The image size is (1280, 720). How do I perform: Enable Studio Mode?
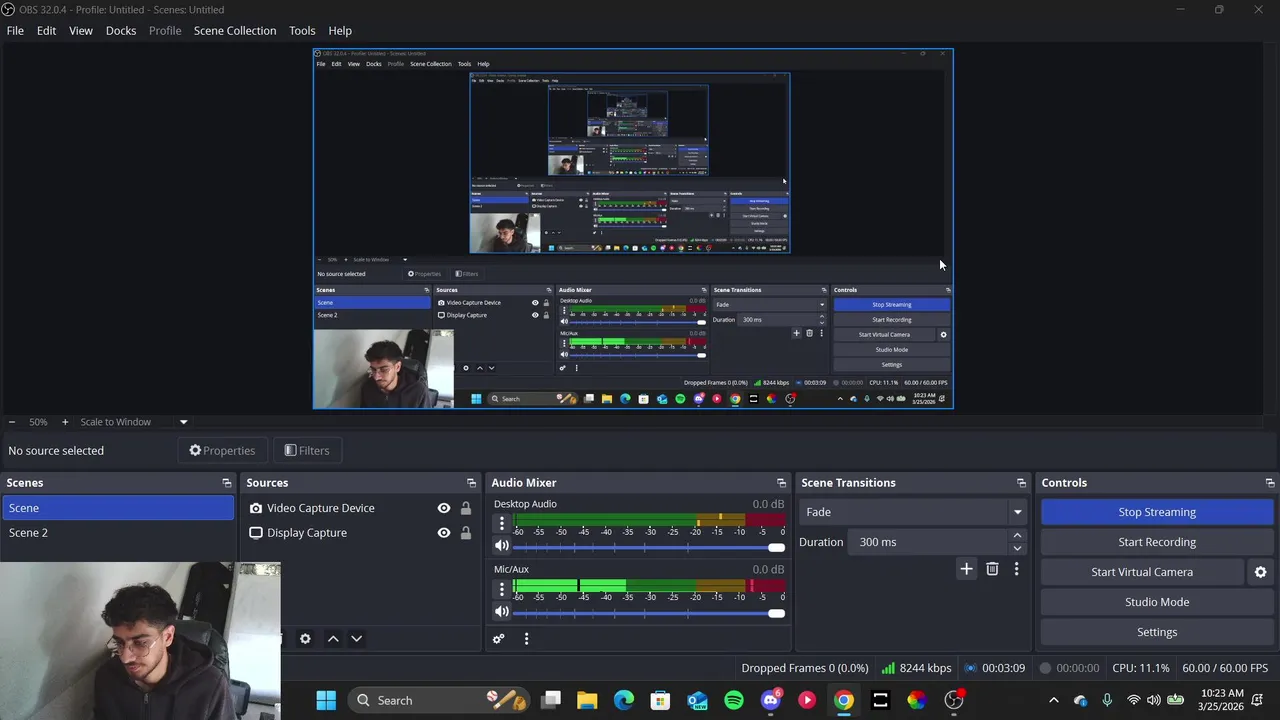[1157, 602]
